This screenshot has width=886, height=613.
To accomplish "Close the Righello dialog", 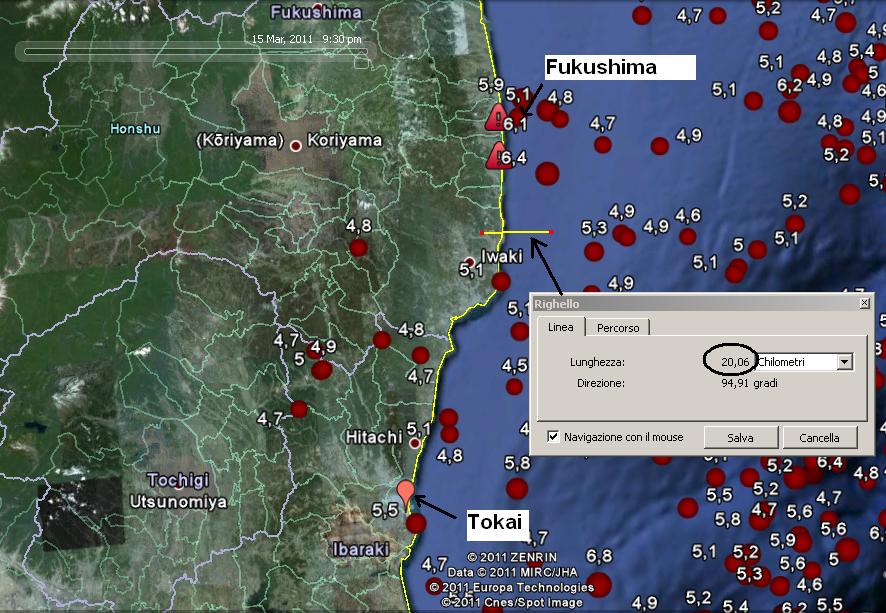I will [x=864, y=303].
